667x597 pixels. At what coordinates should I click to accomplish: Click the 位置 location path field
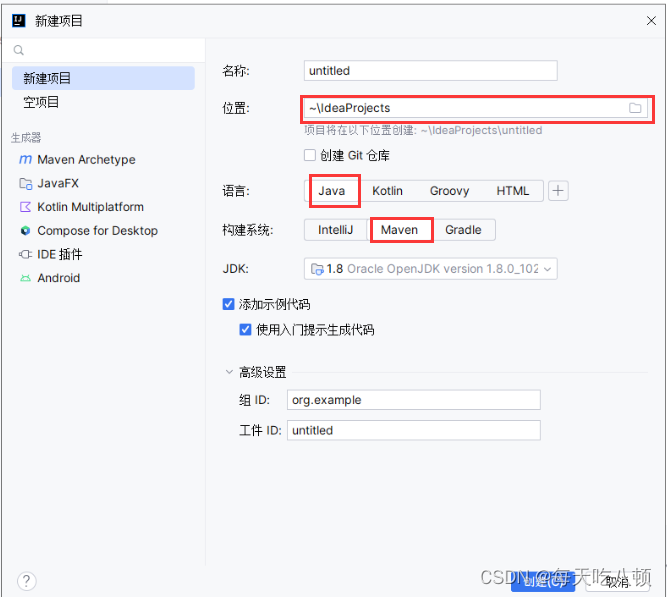[476, 108]
